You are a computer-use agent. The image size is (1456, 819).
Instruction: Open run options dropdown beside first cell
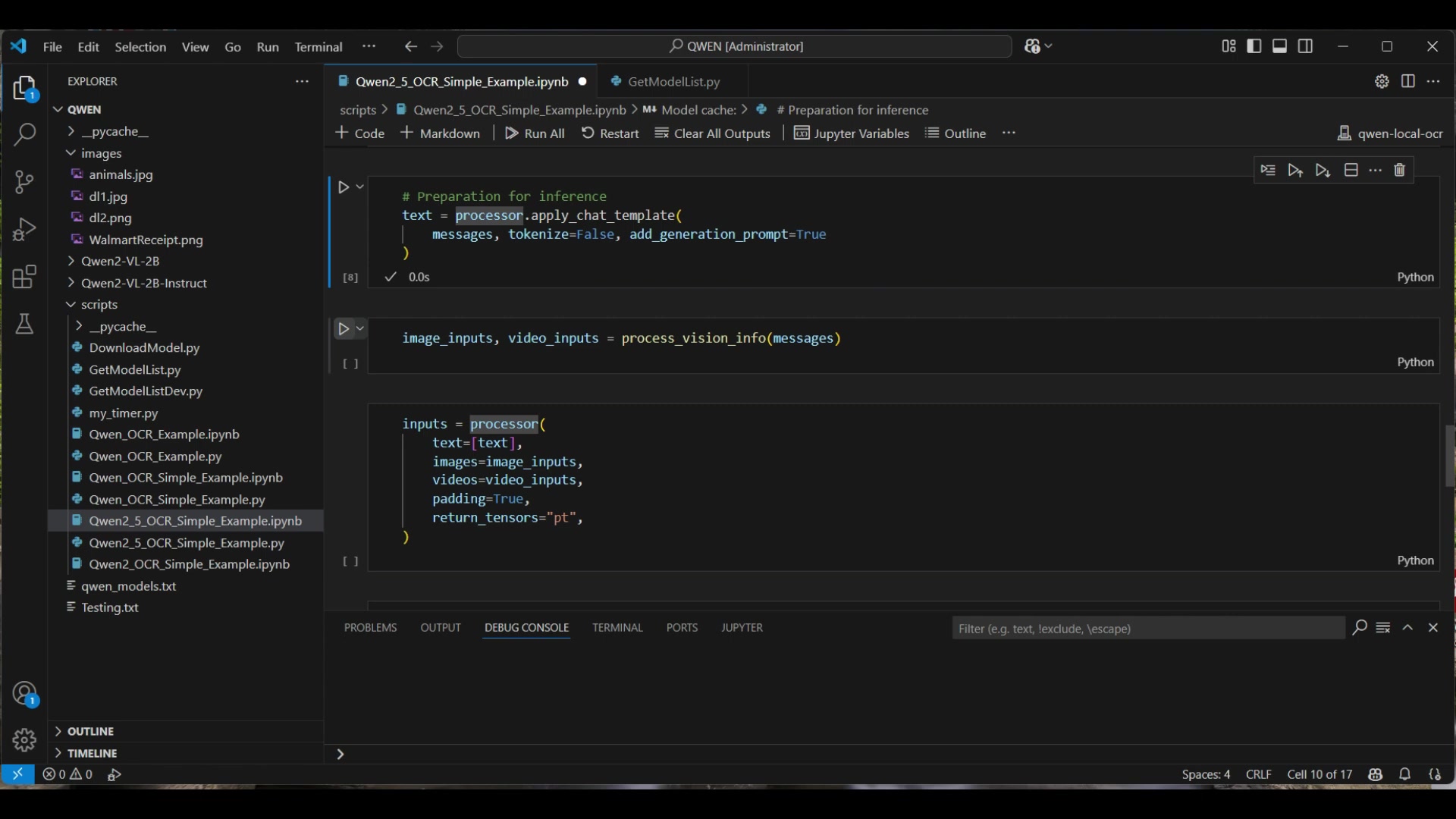coord(360,187)
